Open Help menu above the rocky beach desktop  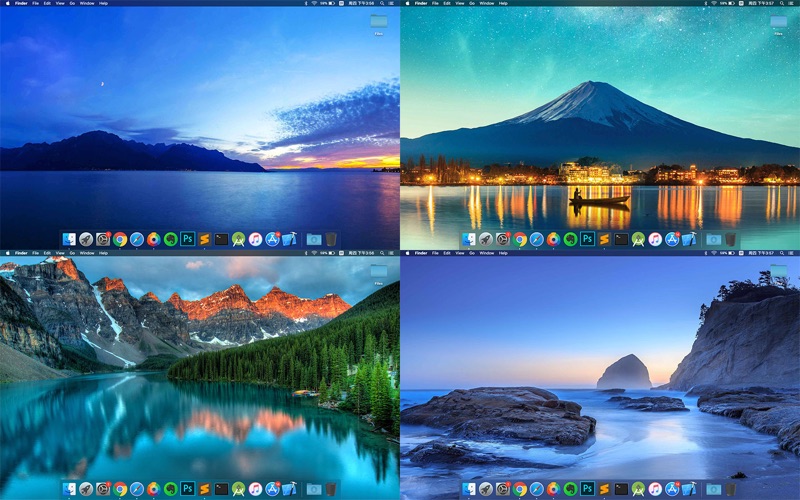coord(503,253)
